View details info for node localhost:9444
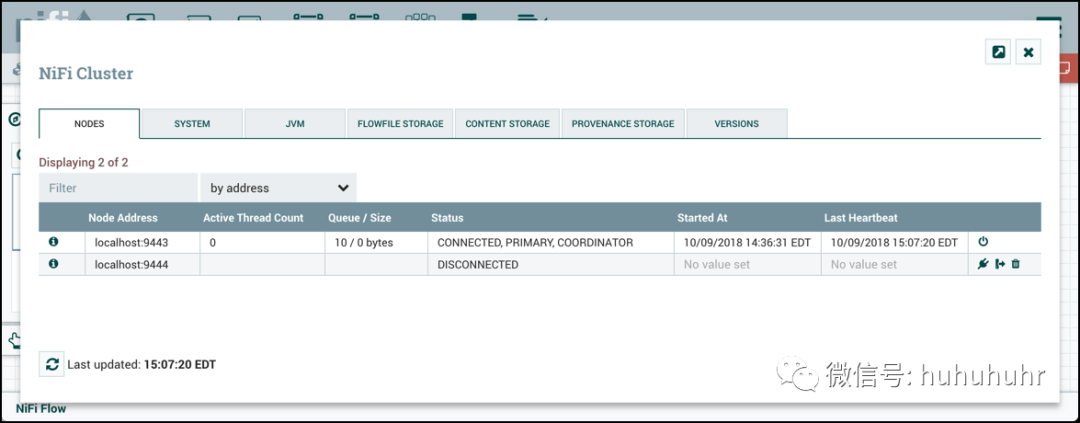 pyautogui.click(x=54, y=264)
